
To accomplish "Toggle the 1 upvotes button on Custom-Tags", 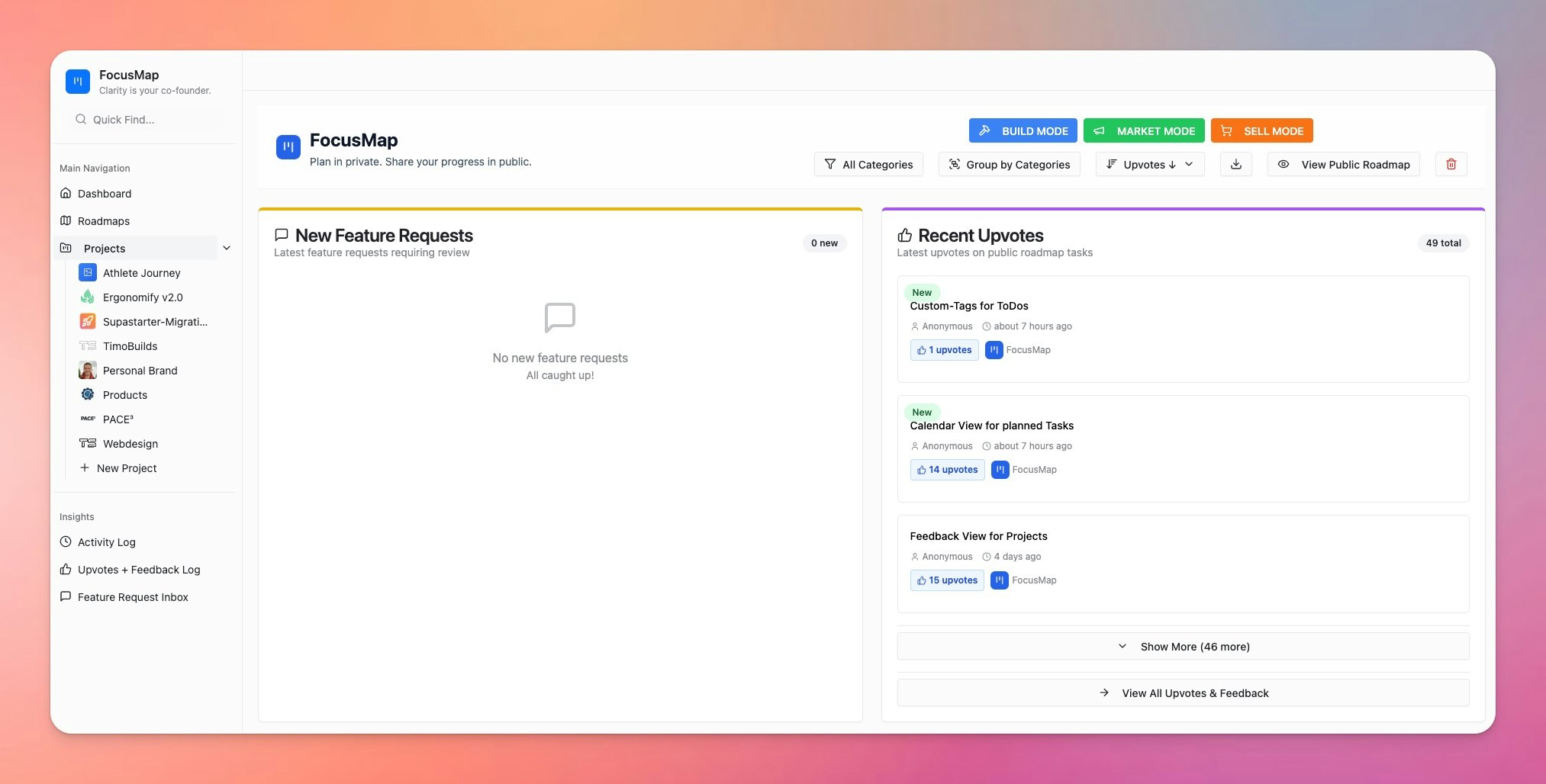I will [944, 350].
